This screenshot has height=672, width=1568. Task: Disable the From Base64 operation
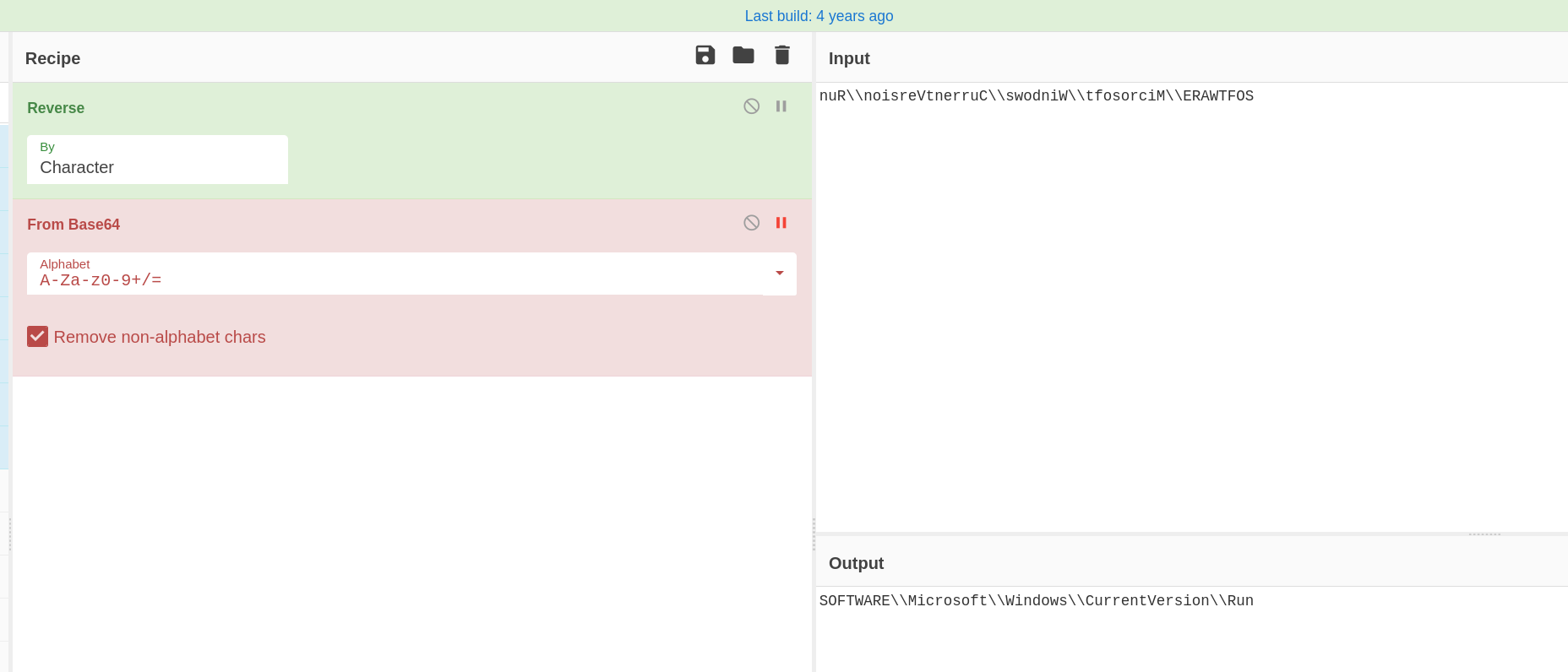[751, 223]
